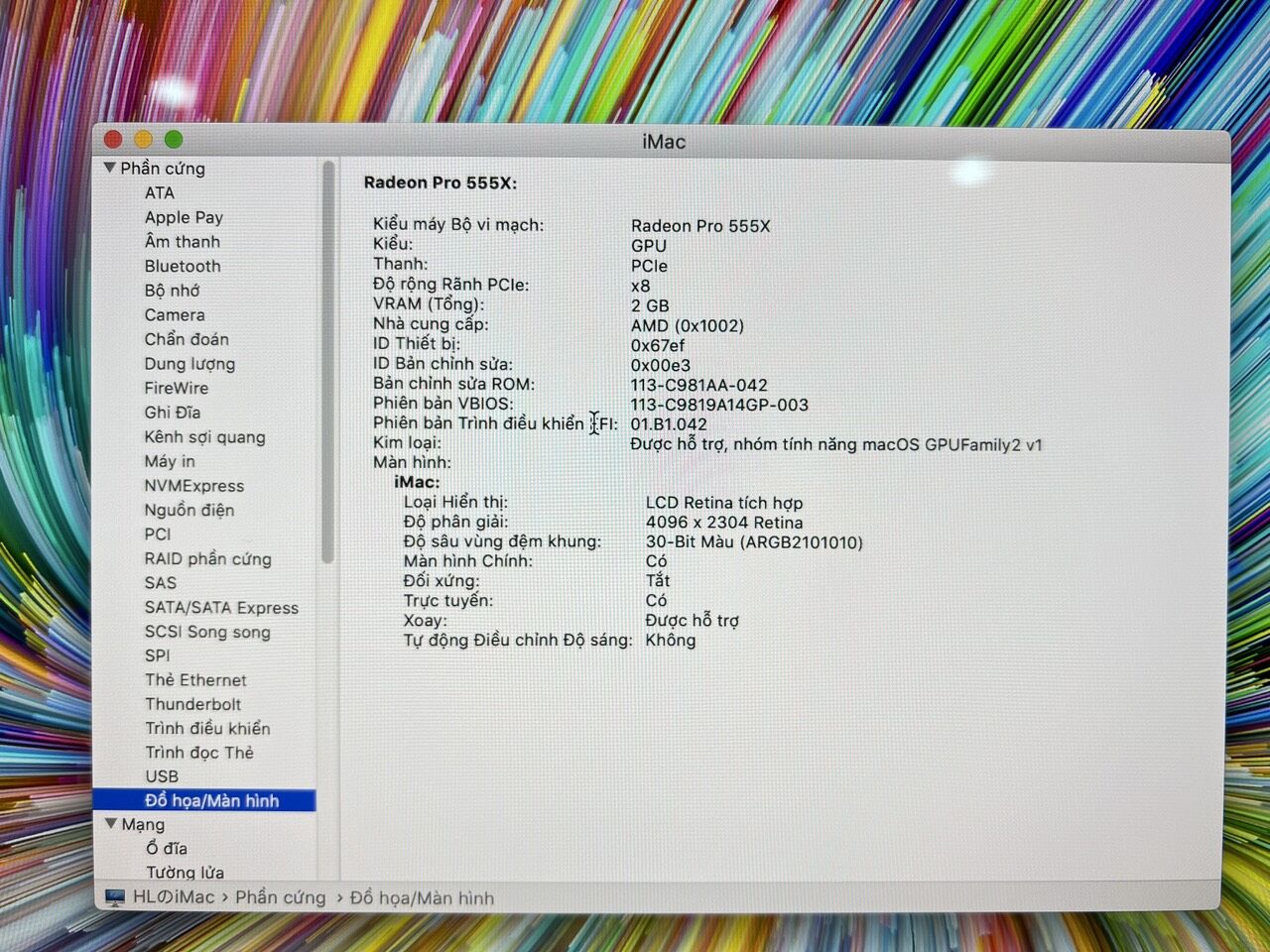This screenshot has width=1270, height=952.
Task: Open the Ghi Đĩa entry
Action: point(173,412)
